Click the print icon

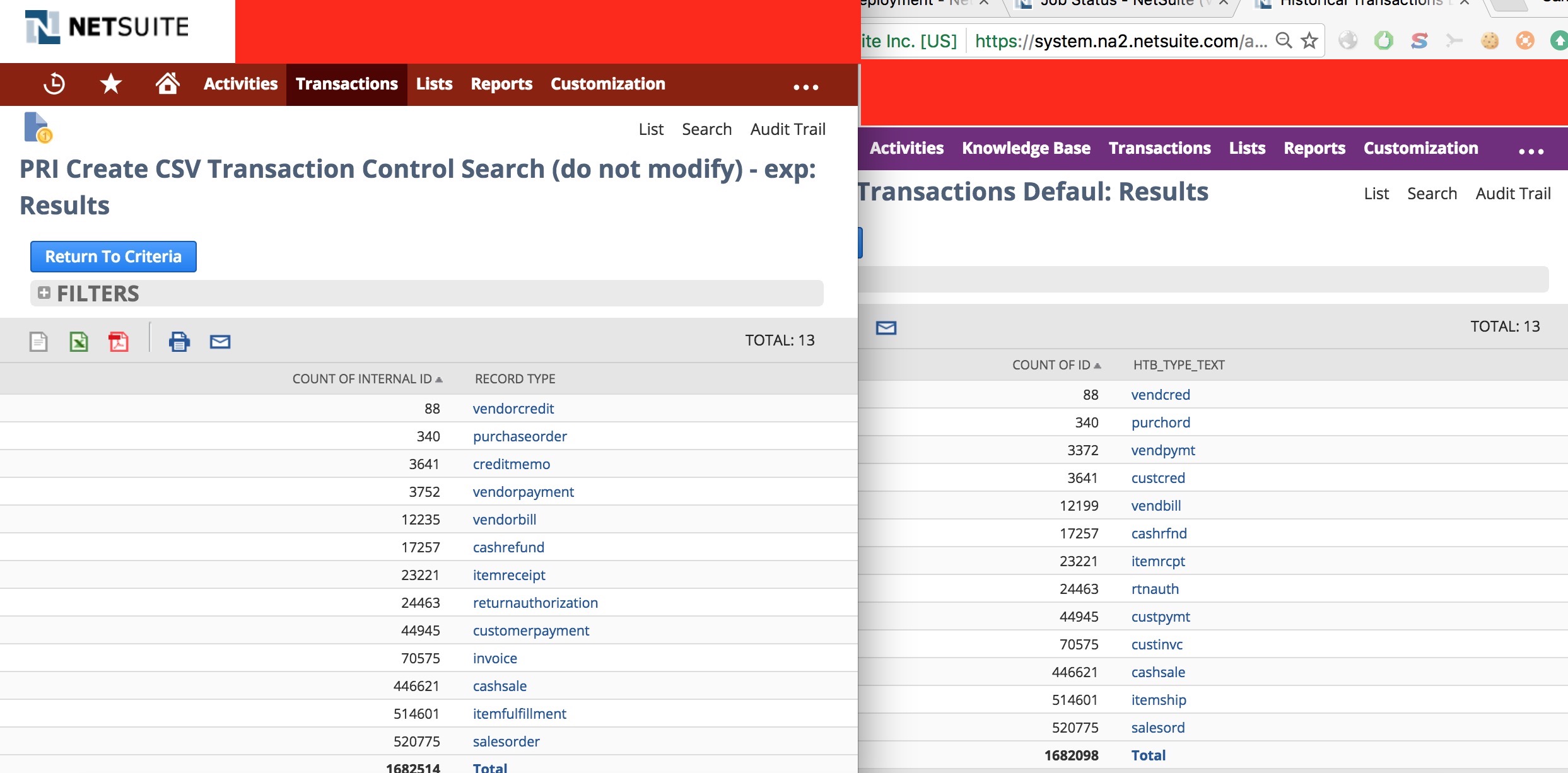[x=178, y=340]
